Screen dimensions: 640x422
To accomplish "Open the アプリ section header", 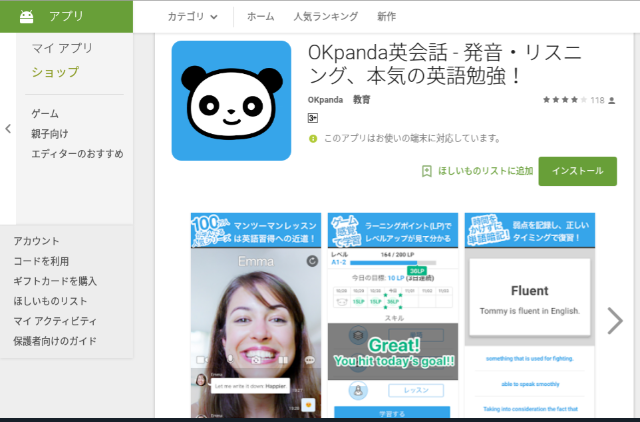I will click(x=66, y=16).
